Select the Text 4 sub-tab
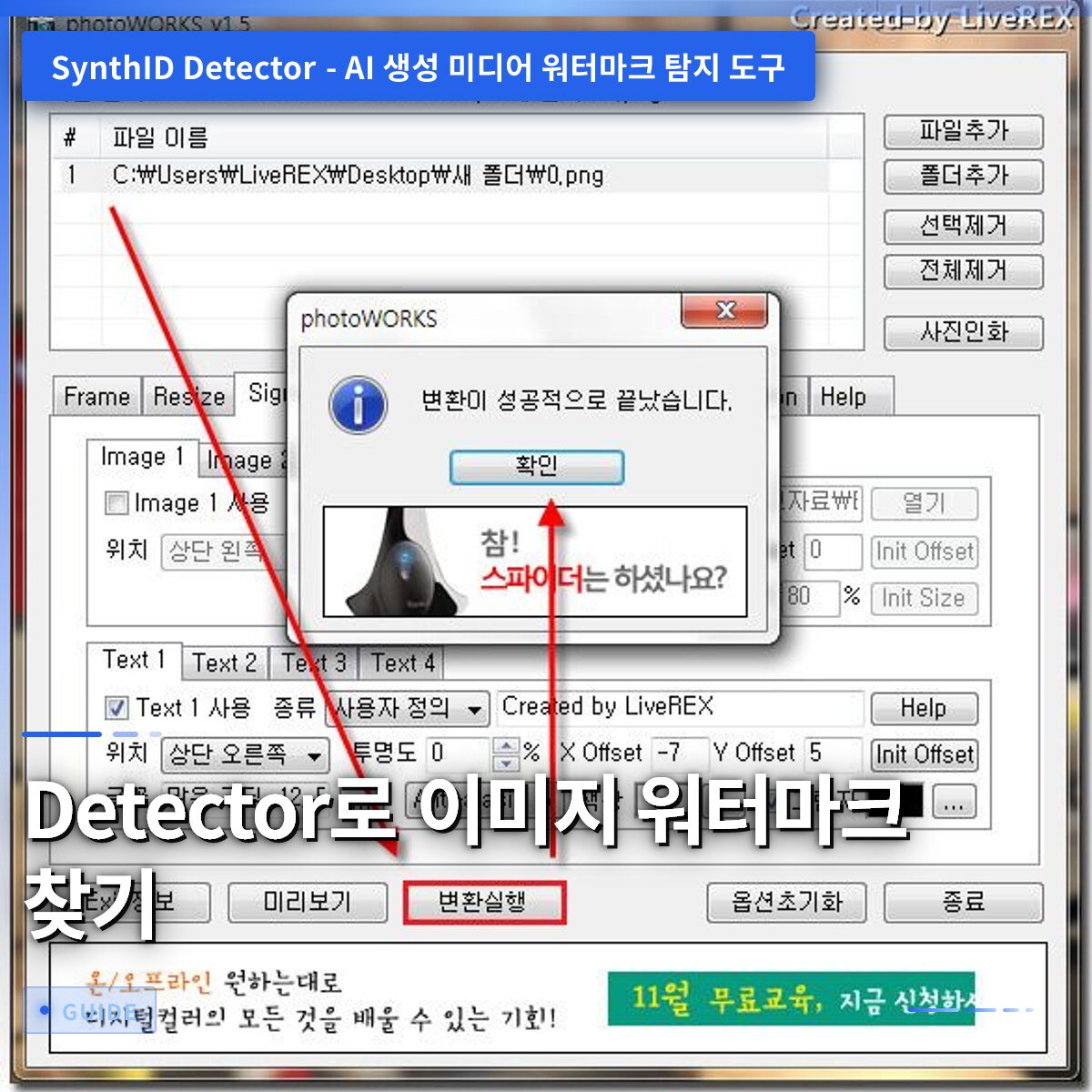The height and width of the screenshot is (1092, 1092). pyautogui.click(x=403, y=663)
